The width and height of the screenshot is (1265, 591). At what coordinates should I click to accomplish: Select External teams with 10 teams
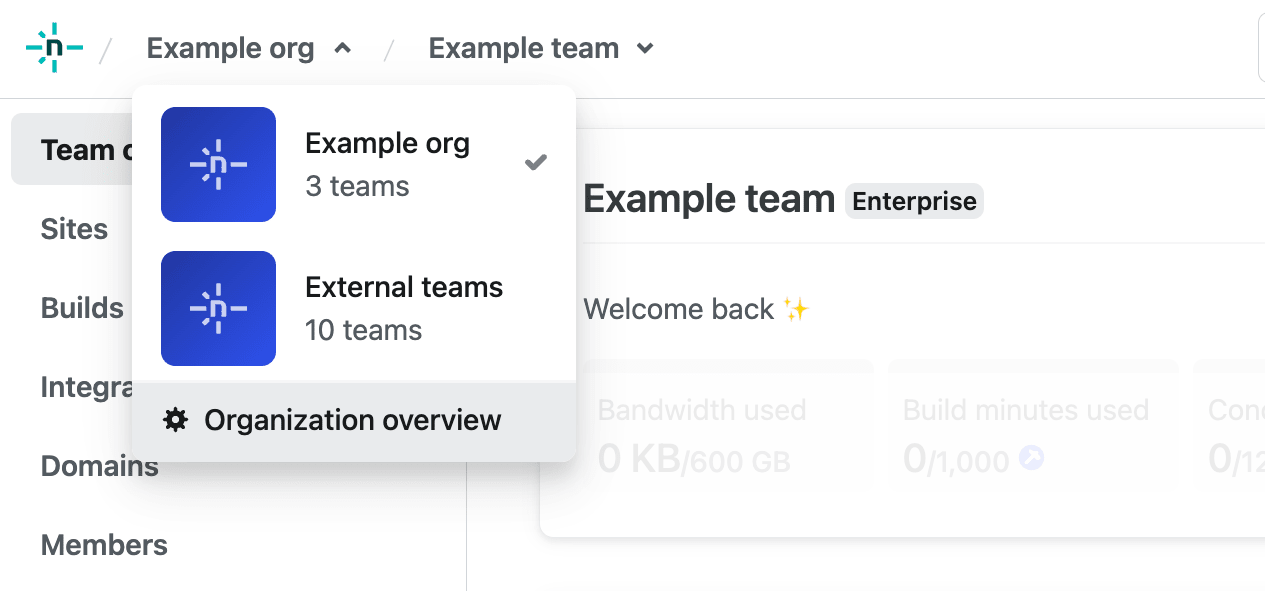click(x=404, y=308)
